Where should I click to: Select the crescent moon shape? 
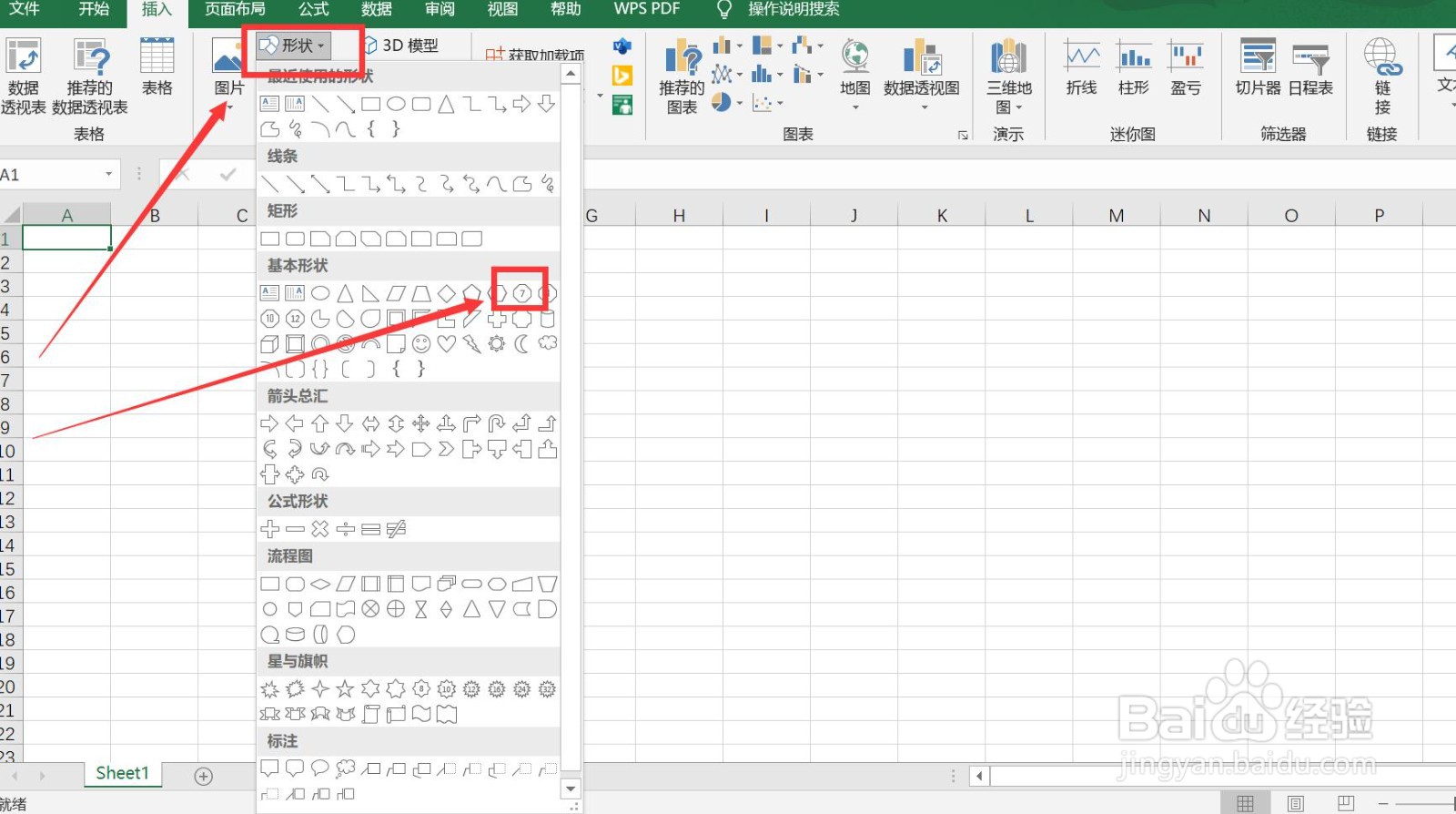click(x=522, y=343)
